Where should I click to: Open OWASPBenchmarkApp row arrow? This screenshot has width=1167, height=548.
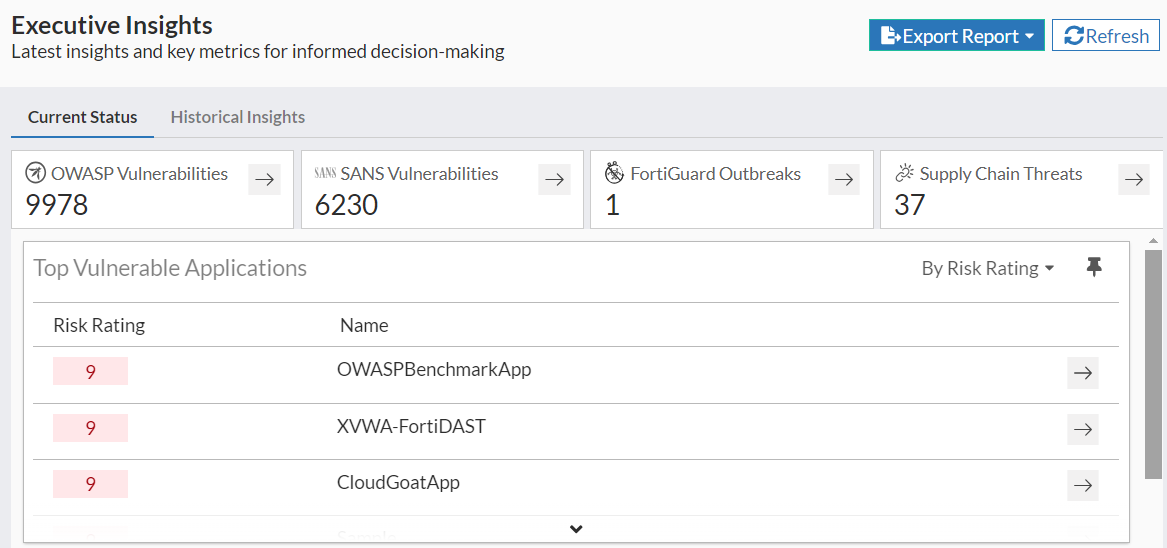pyautogui.click(x=1082, y=373)
